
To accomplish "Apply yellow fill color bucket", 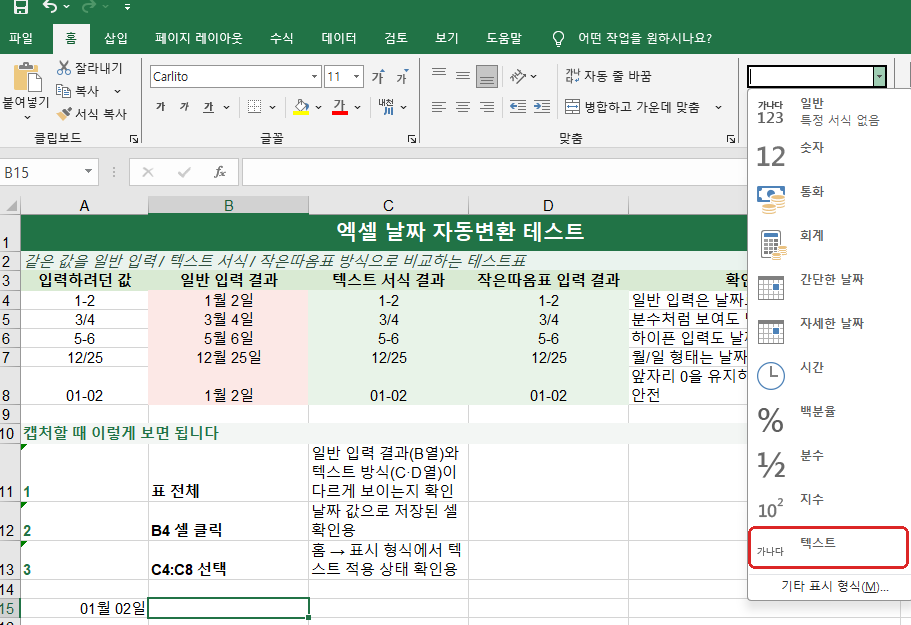I will (x=301, y=107).
